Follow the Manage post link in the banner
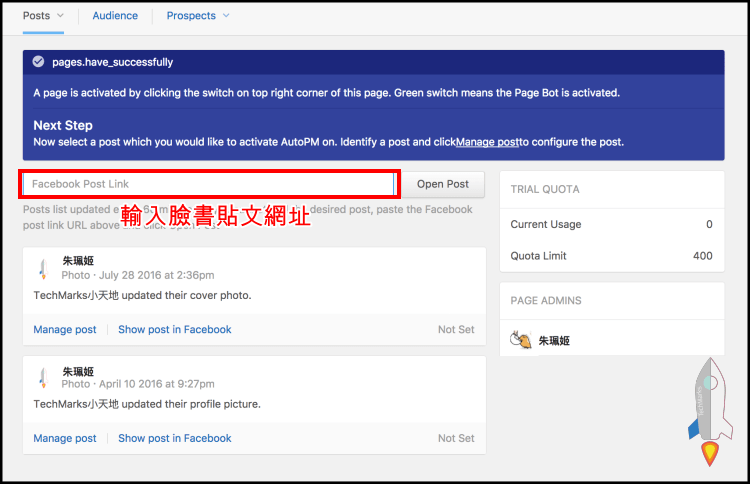 coord(487,142)
